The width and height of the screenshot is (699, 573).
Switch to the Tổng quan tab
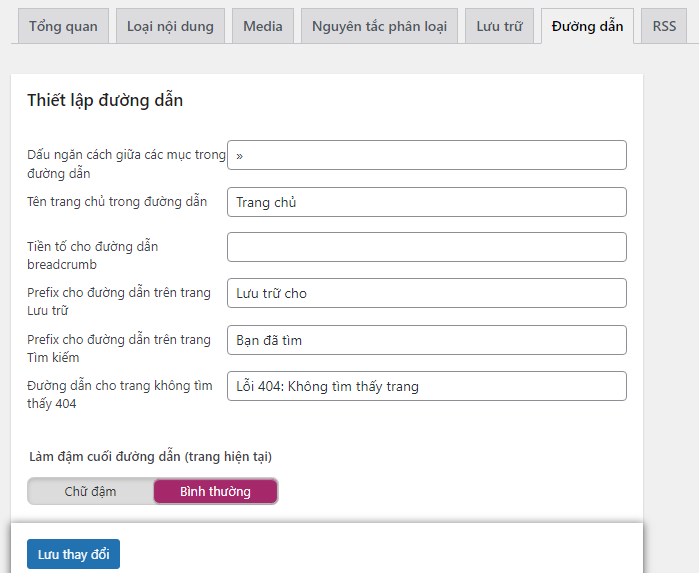pos(63,26)
